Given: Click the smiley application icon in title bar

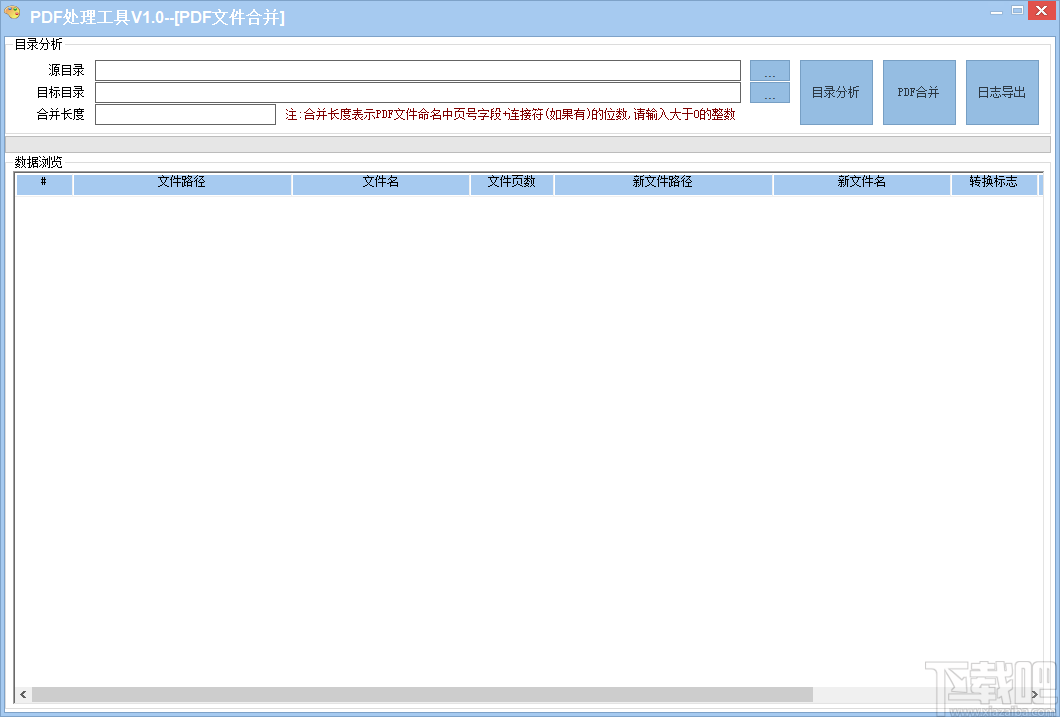Looking at the screenshot, I should coord(14,11).
